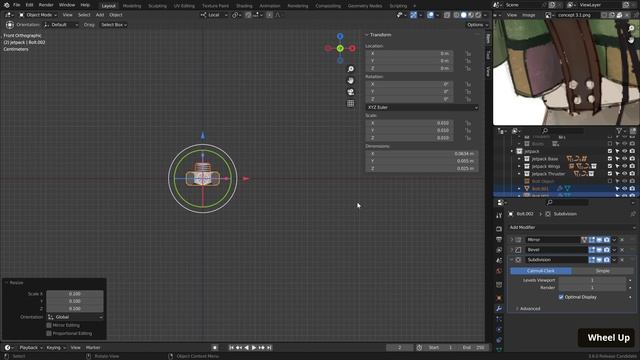Viewport: 640px width, 360px height.
Task: Open the View Layer properties tab icon
Action: point(499,250)
